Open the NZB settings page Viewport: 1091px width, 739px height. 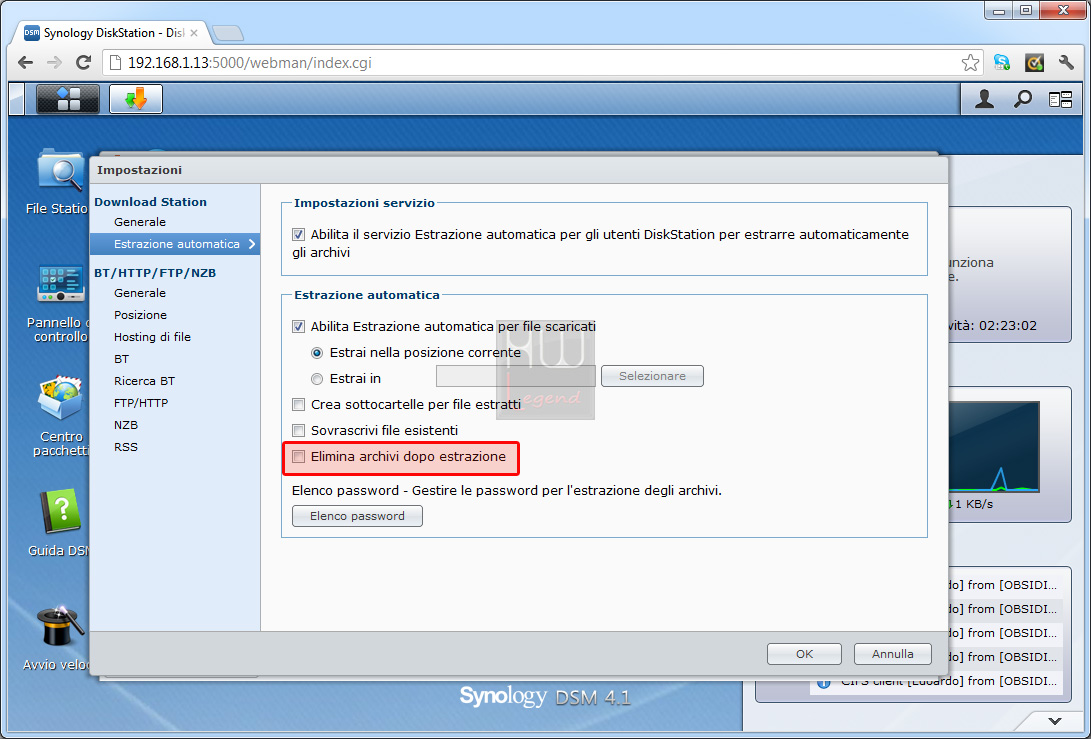(x=126, y=425)
